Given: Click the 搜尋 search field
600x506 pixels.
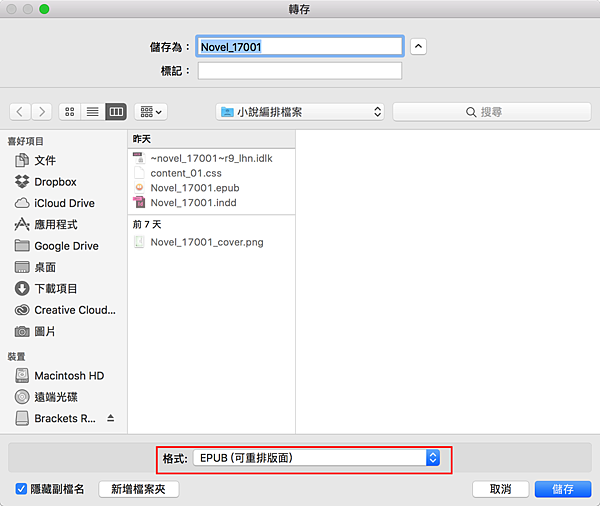Looking at the screenshot, I should pos(492,112).
